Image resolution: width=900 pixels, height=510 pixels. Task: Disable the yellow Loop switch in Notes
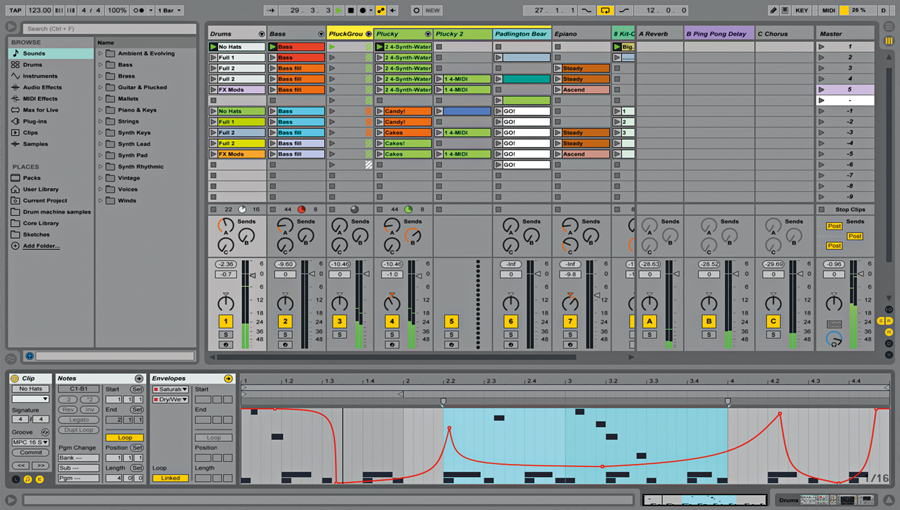point(125,437)
